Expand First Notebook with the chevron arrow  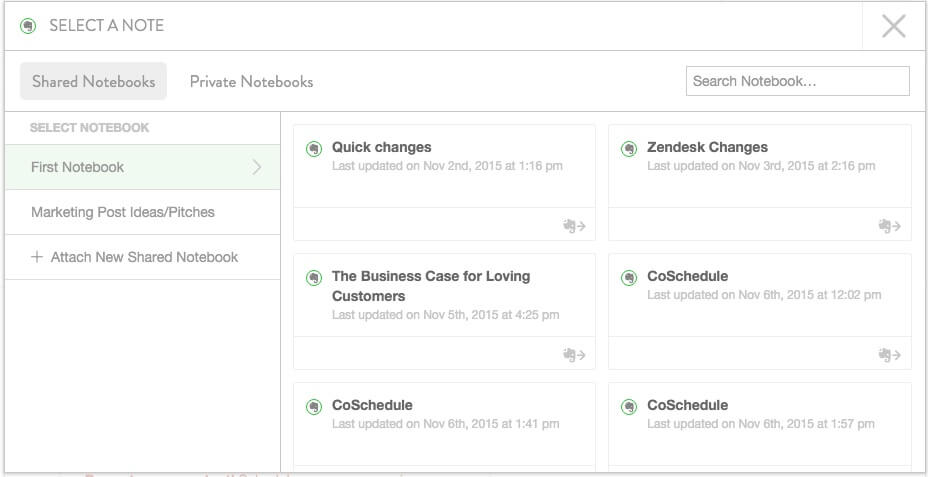click(x=257, y=167)
